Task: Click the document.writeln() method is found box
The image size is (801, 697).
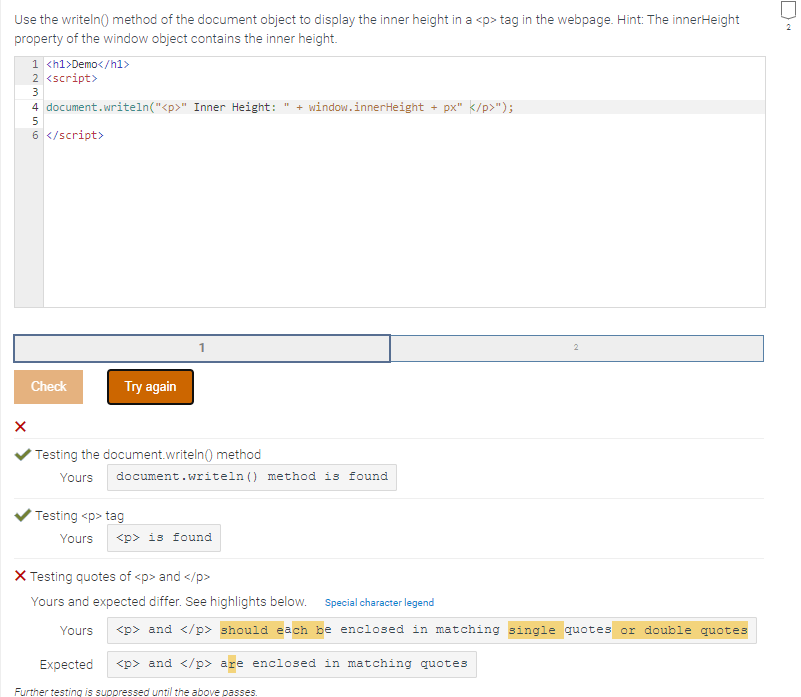Action: point(251,477)
